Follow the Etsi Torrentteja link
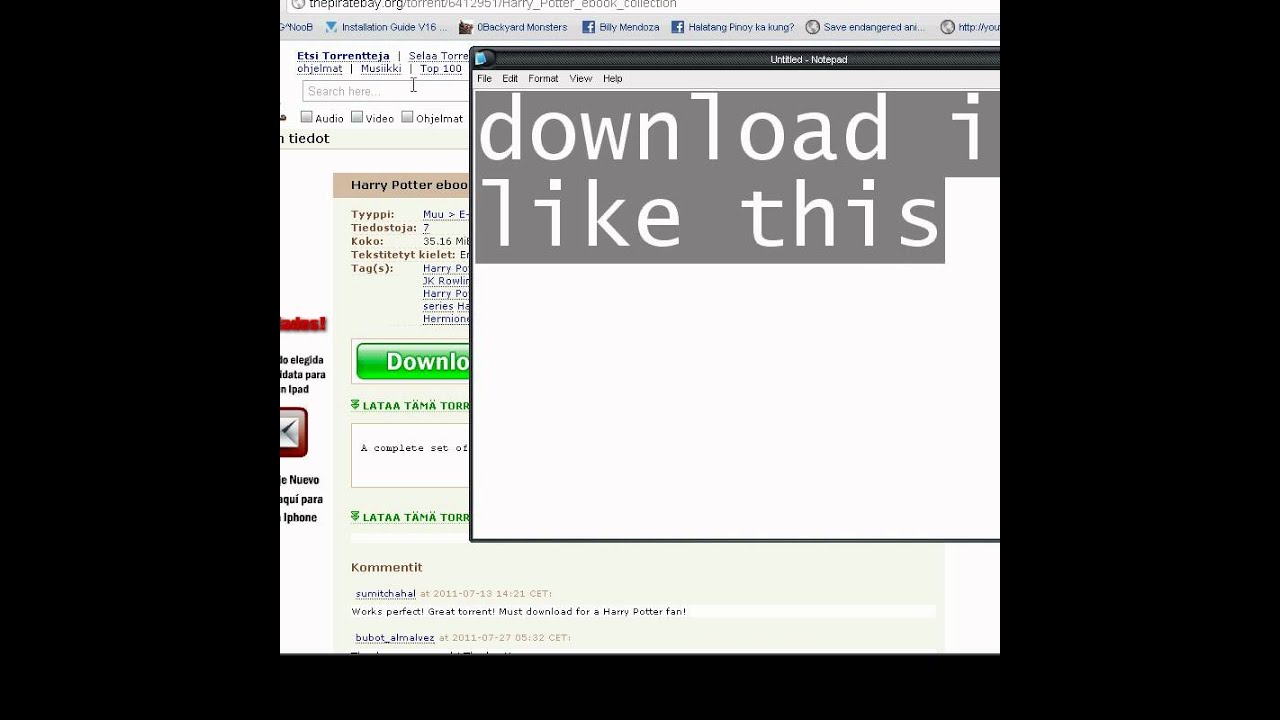The width and height of the screenshot is (1280, 720). click(343, 56)
